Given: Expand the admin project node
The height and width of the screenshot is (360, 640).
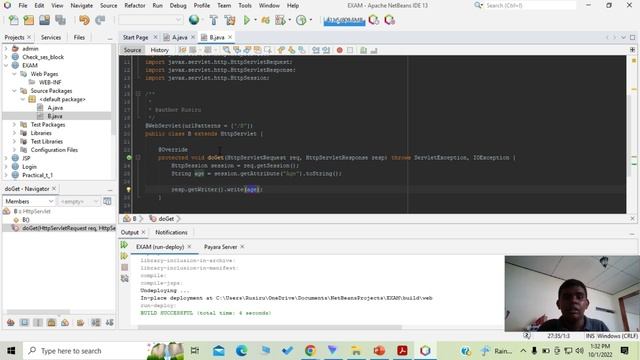Looking at the screenshot, I should click(x=6, y=49).
